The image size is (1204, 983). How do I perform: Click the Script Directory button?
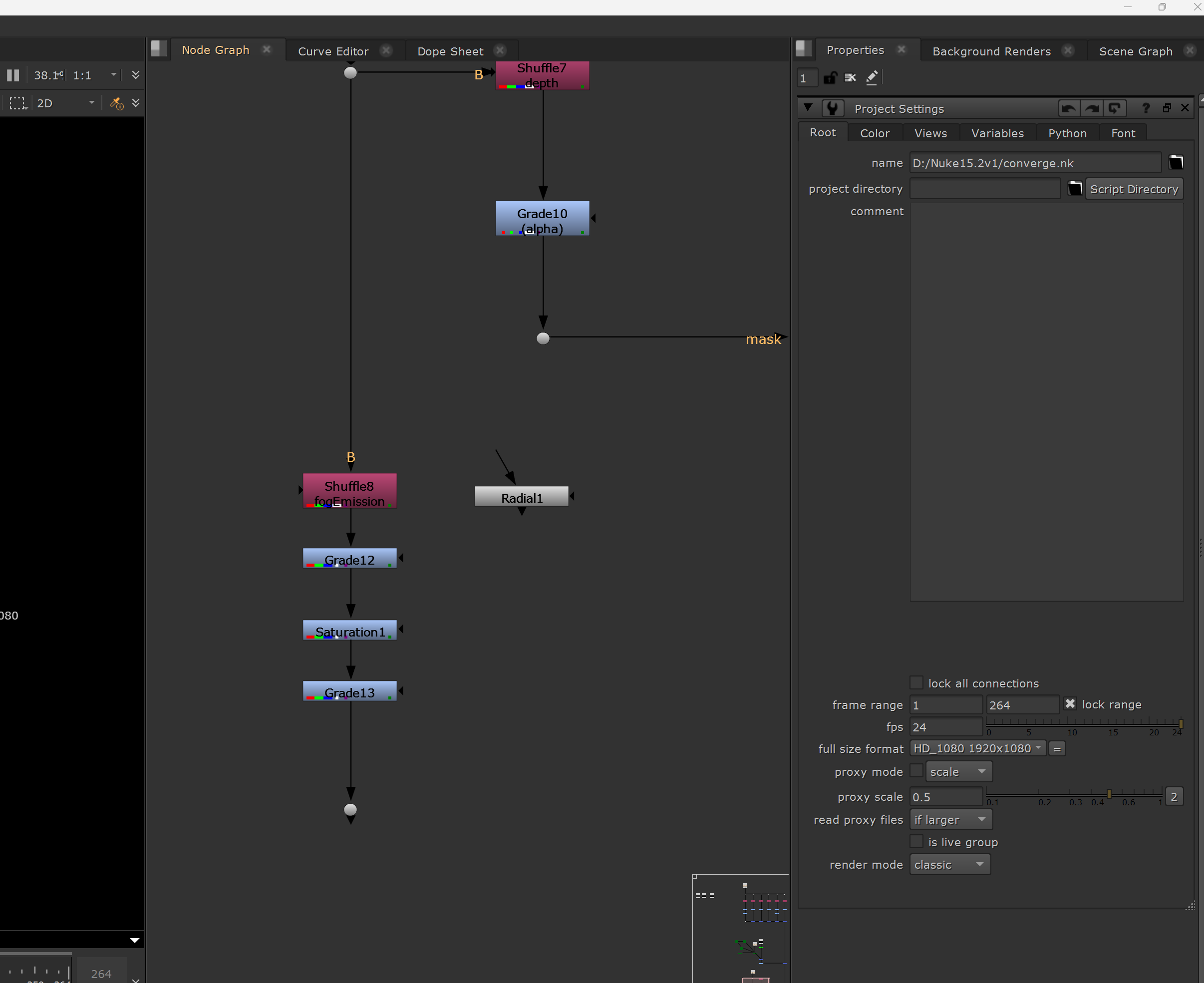tap(1134, 189)
